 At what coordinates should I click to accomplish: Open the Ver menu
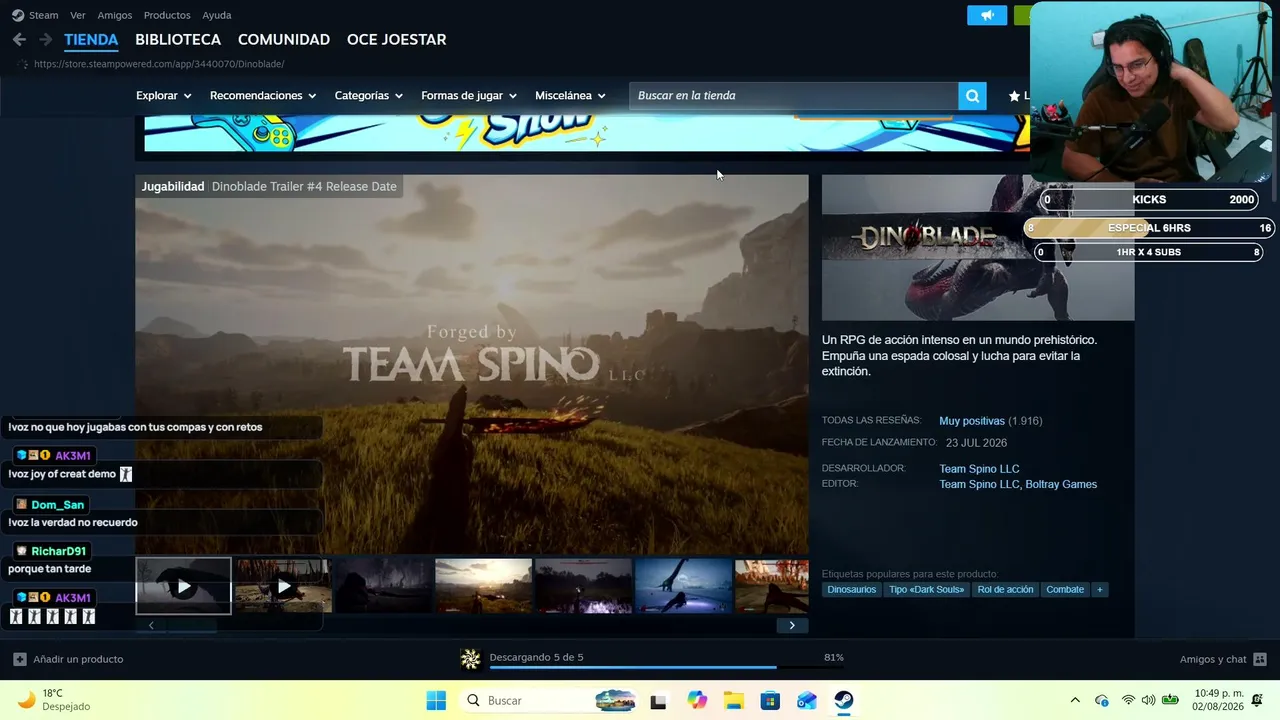[x=78, y=15]
